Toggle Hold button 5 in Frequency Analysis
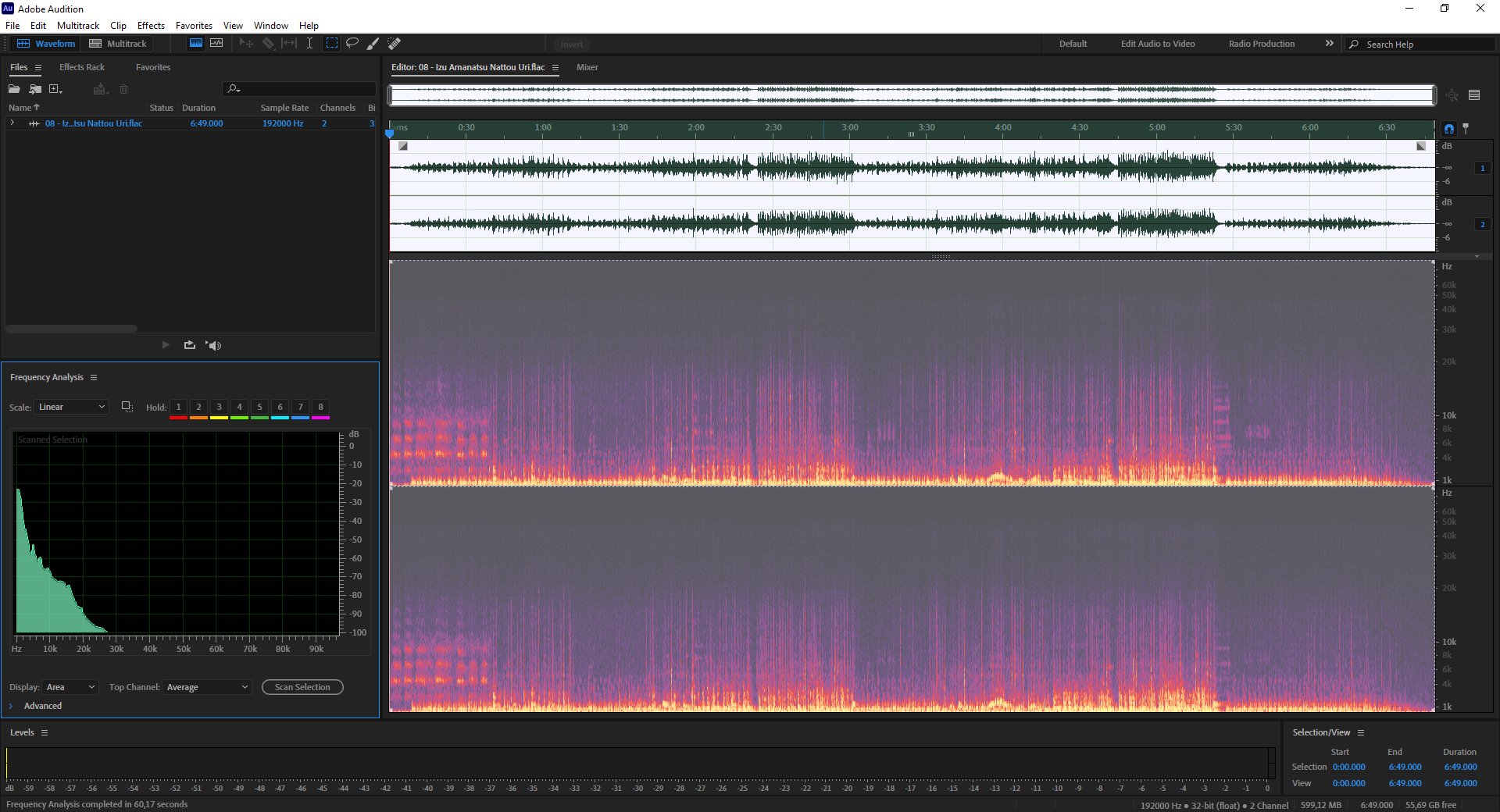 point(259,407)
